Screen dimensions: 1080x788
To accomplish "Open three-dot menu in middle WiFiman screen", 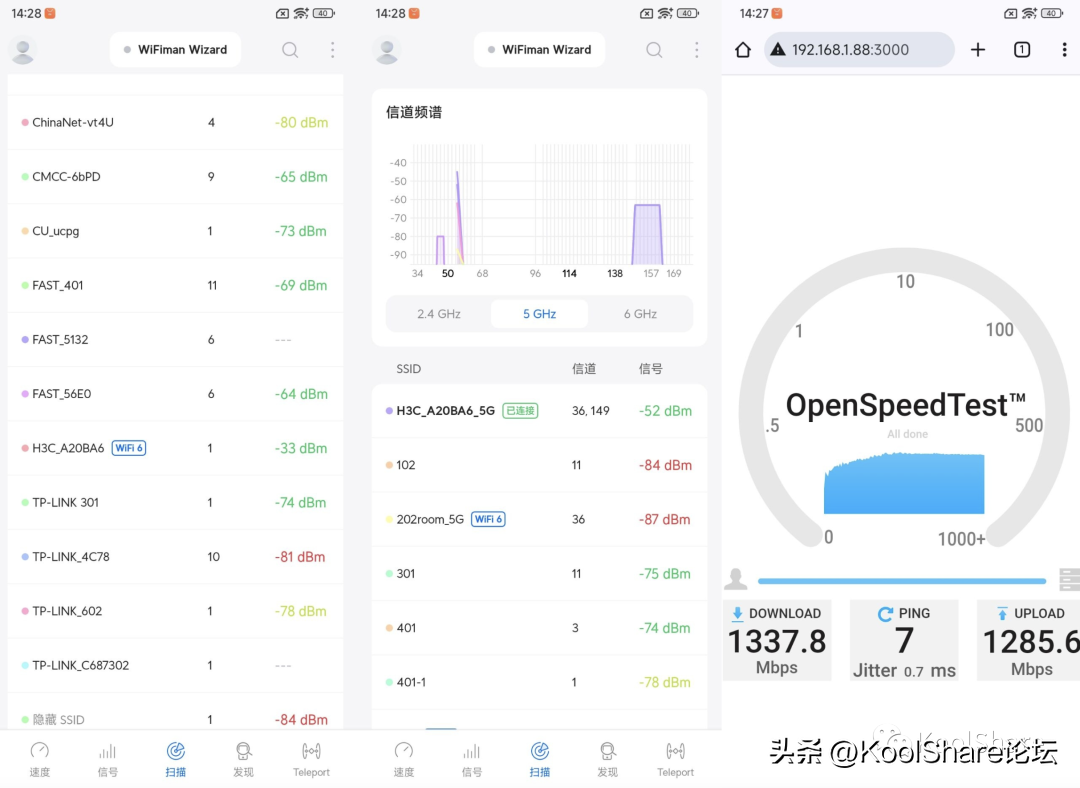I will pos(696,50).
